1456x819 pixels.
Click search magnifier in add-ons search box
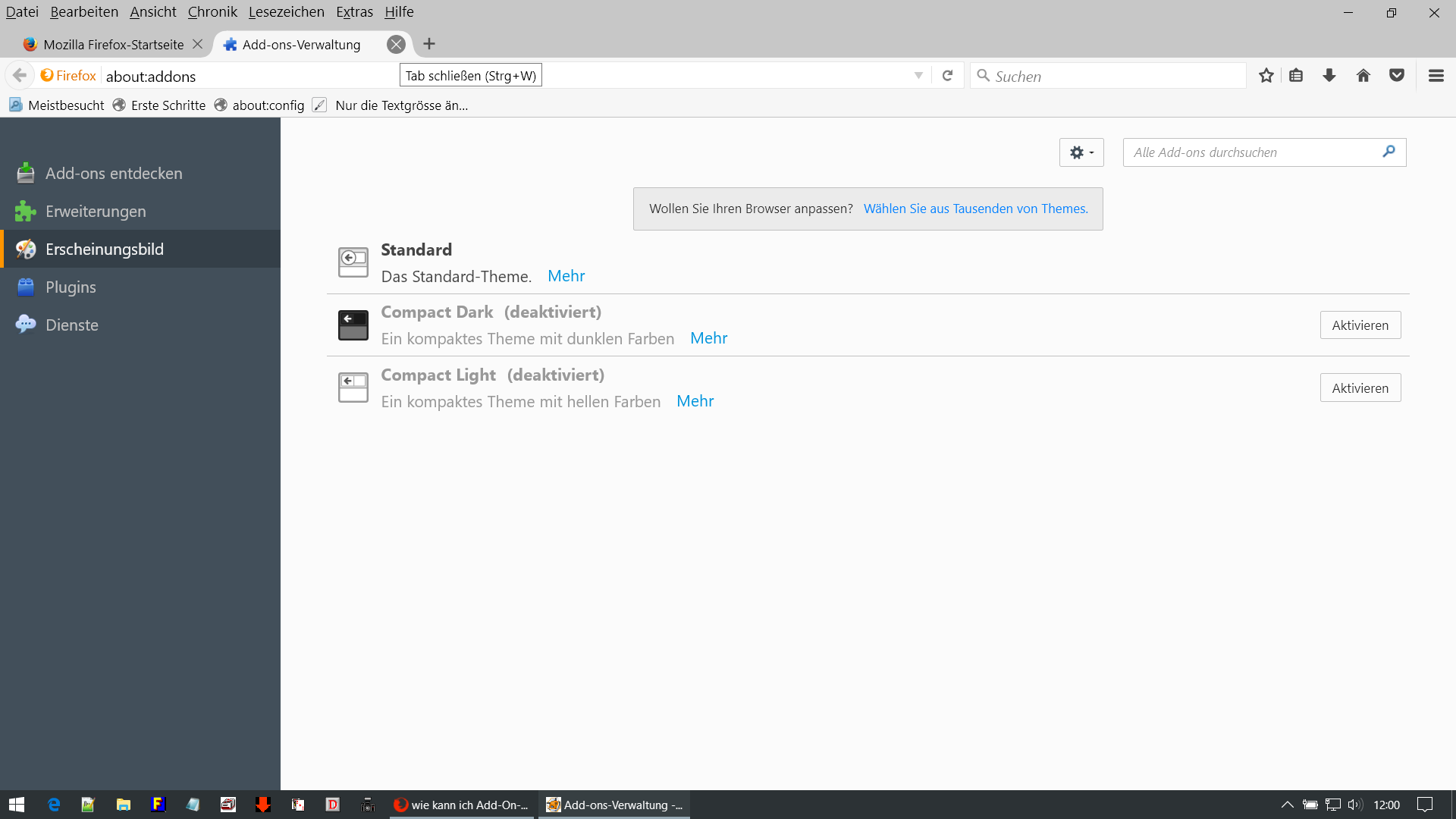click(x=1389, y=152)
